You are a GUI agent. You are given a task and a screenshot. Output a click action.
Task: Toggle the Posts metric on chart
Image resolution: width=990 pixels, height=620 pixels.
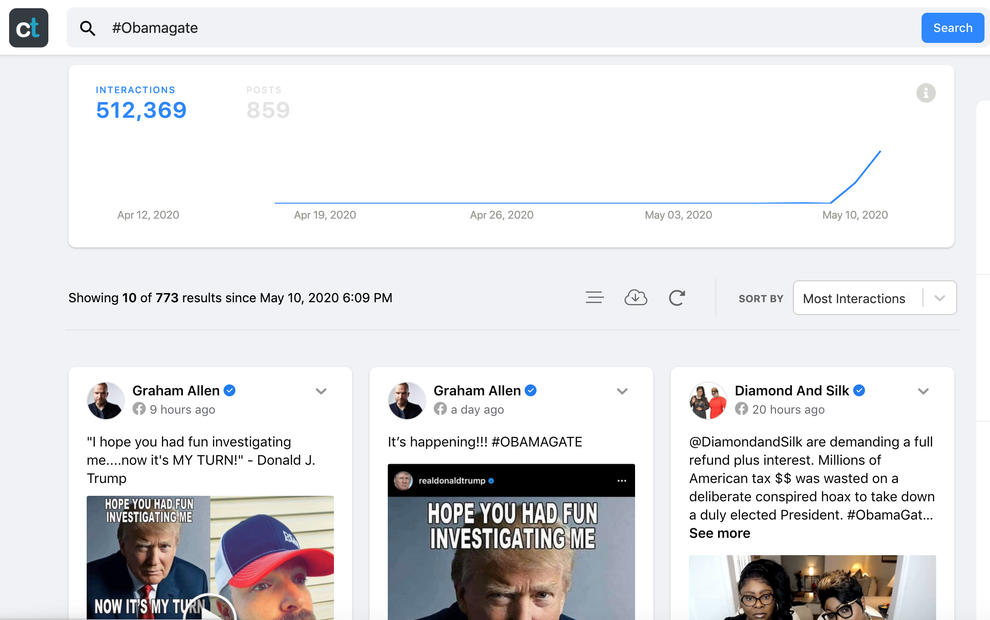(x=268, y=103)
